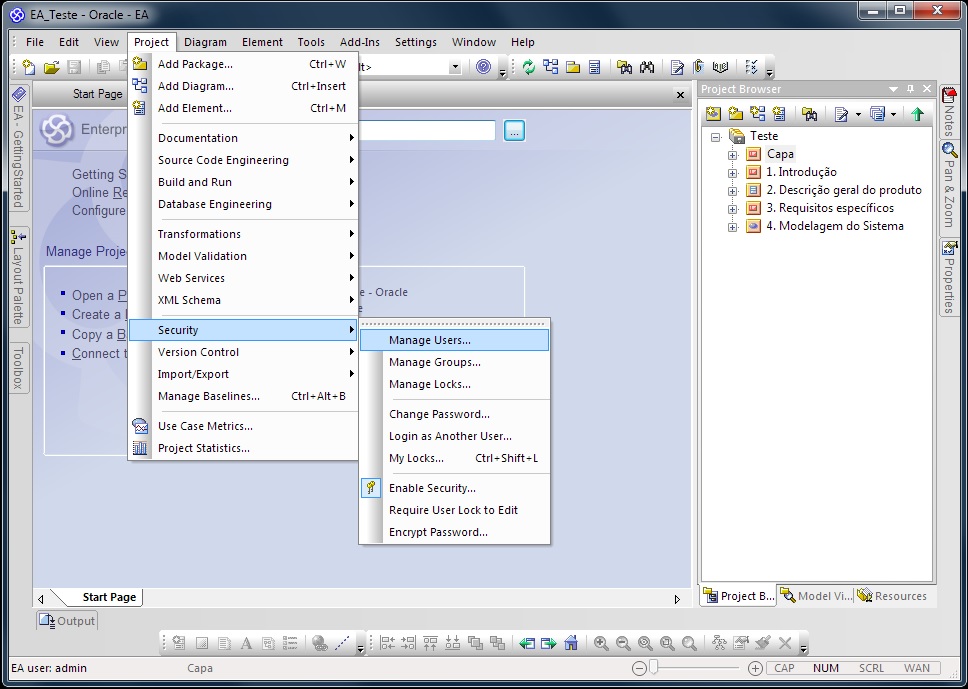Viewport: 968px width, 689px height.
Task: Open the File menu
Action: click(x=35, y=42)
